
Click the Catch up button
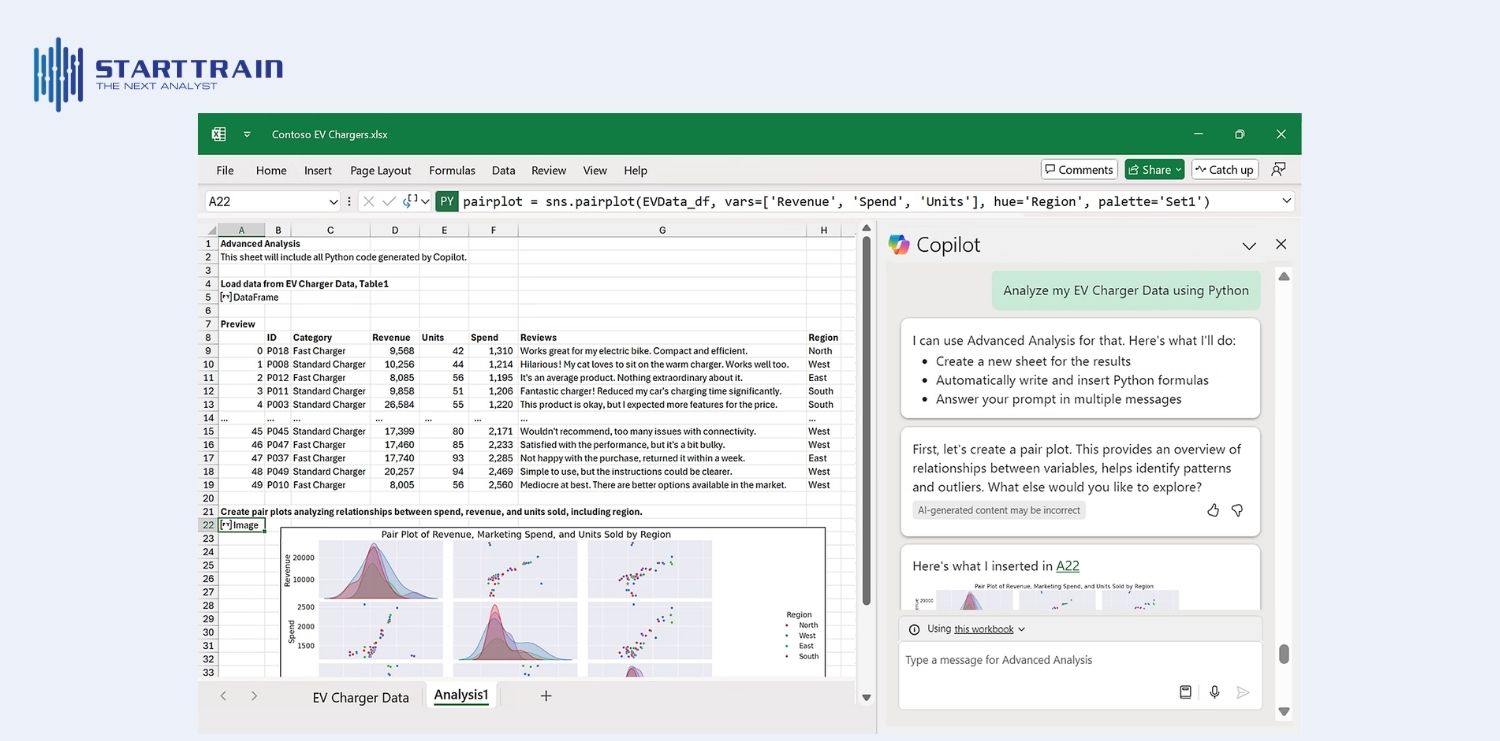point(1224,169)
